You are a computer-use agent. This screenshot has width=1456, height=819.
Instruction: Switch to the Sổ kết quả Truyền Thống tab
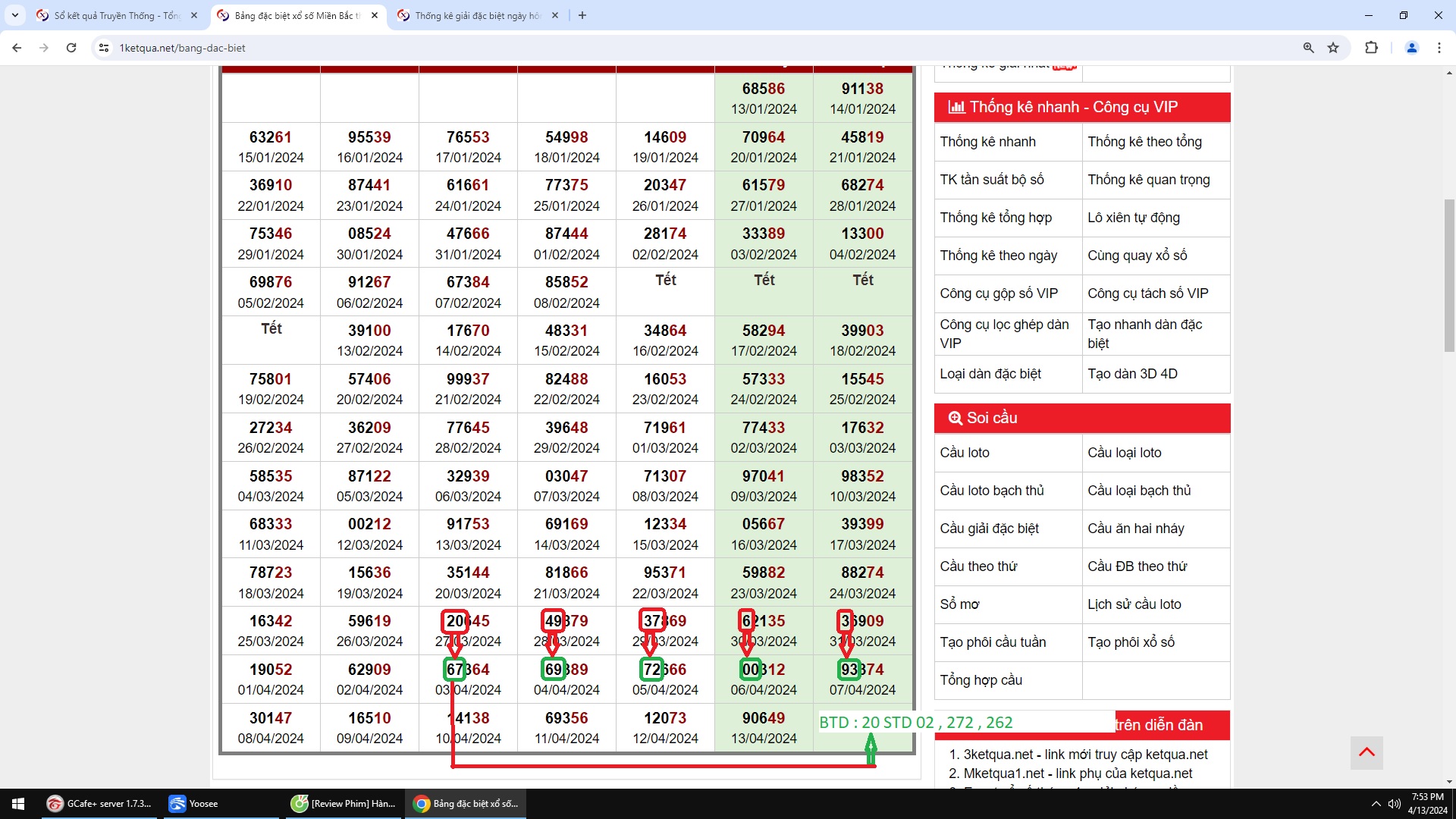[115, 15]
